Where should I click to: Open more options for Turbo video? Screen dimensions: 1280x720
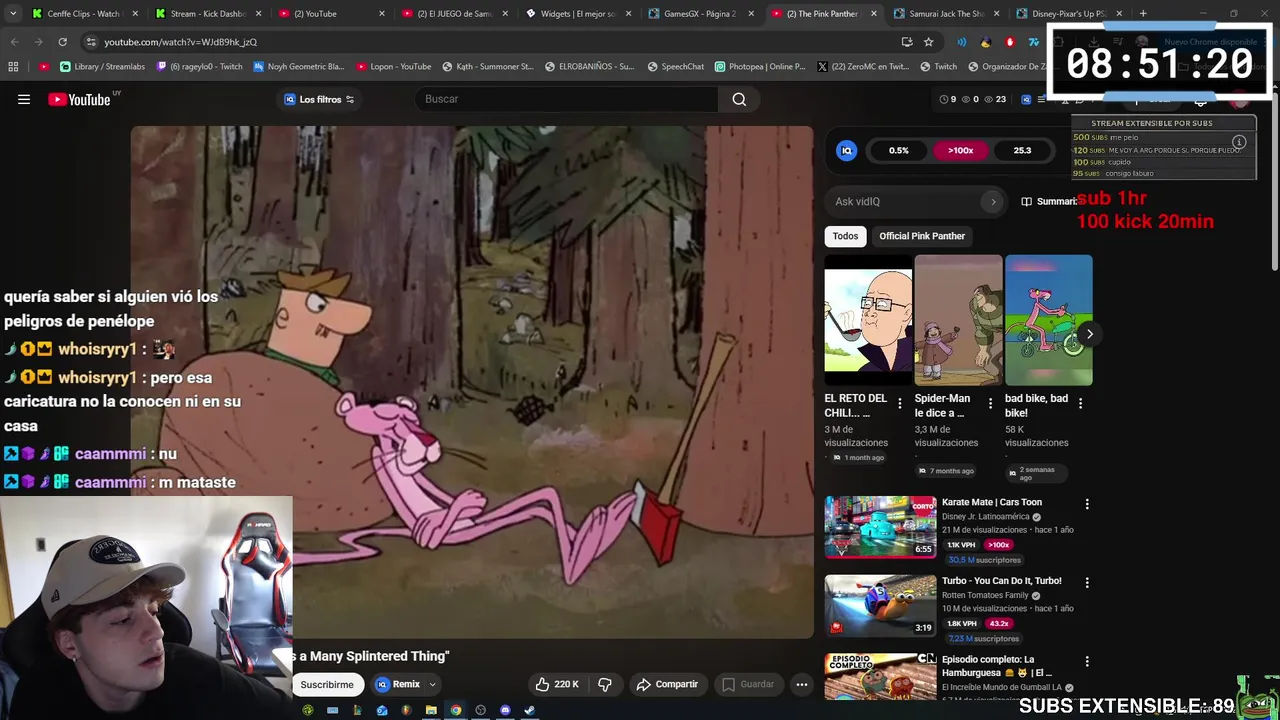[x=1087, y=582]
